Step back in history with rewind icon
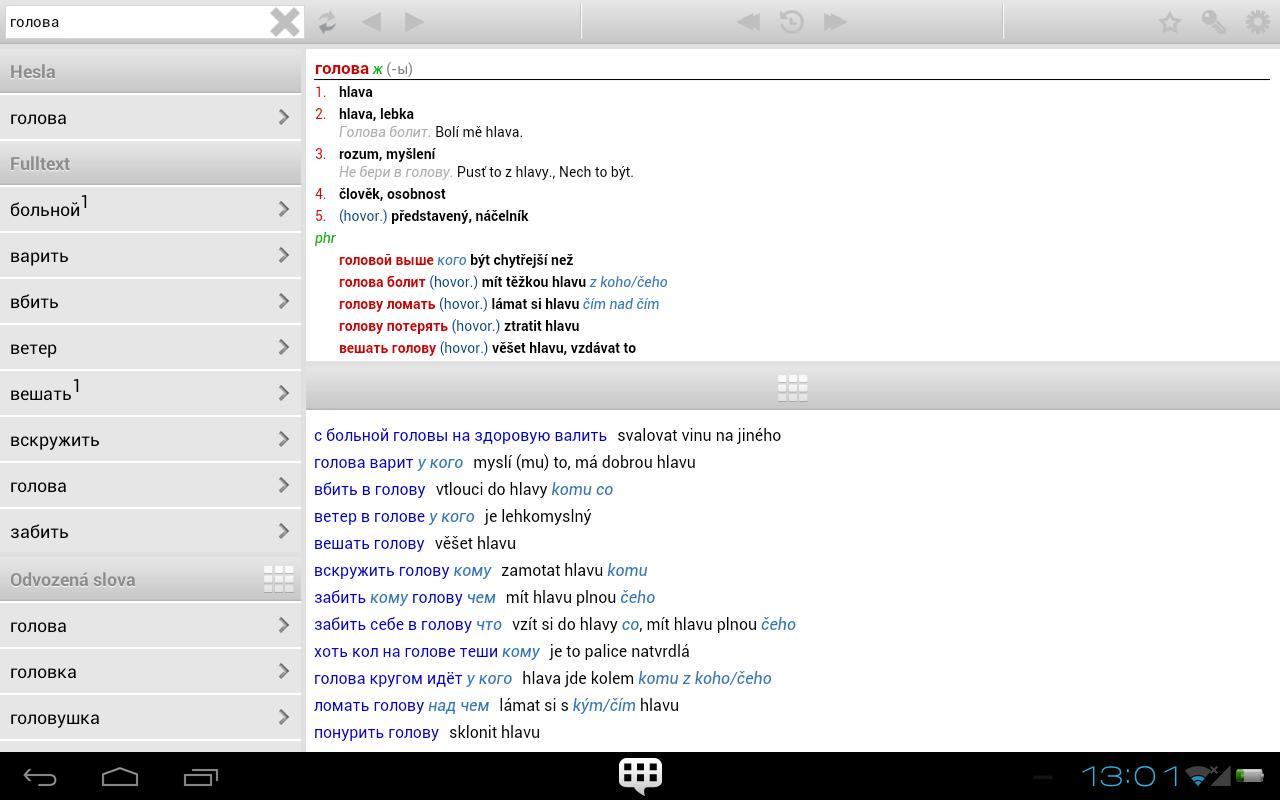Viewport: 1280px width, 800px height. tap(748, 22)
